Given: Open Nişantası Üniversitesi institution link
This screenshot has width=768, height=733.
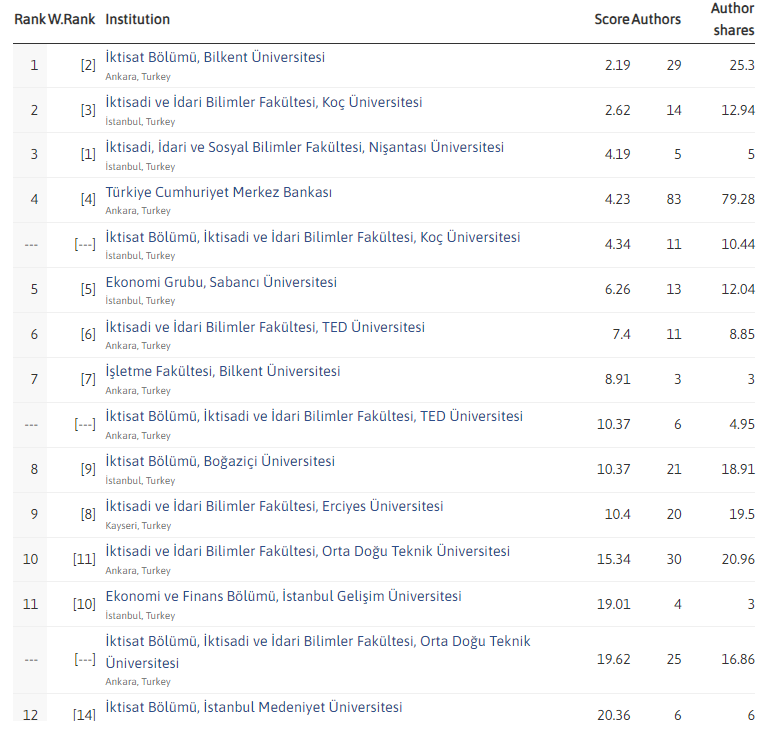Looking at the screenshot, I should [x=305, y=147].
